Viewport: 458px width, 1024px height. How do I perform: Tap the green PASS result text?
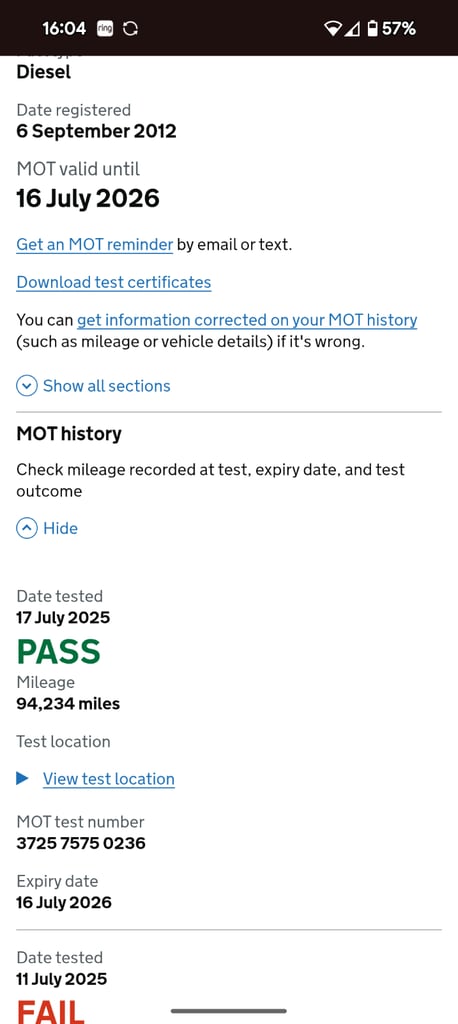coord(59,652)
